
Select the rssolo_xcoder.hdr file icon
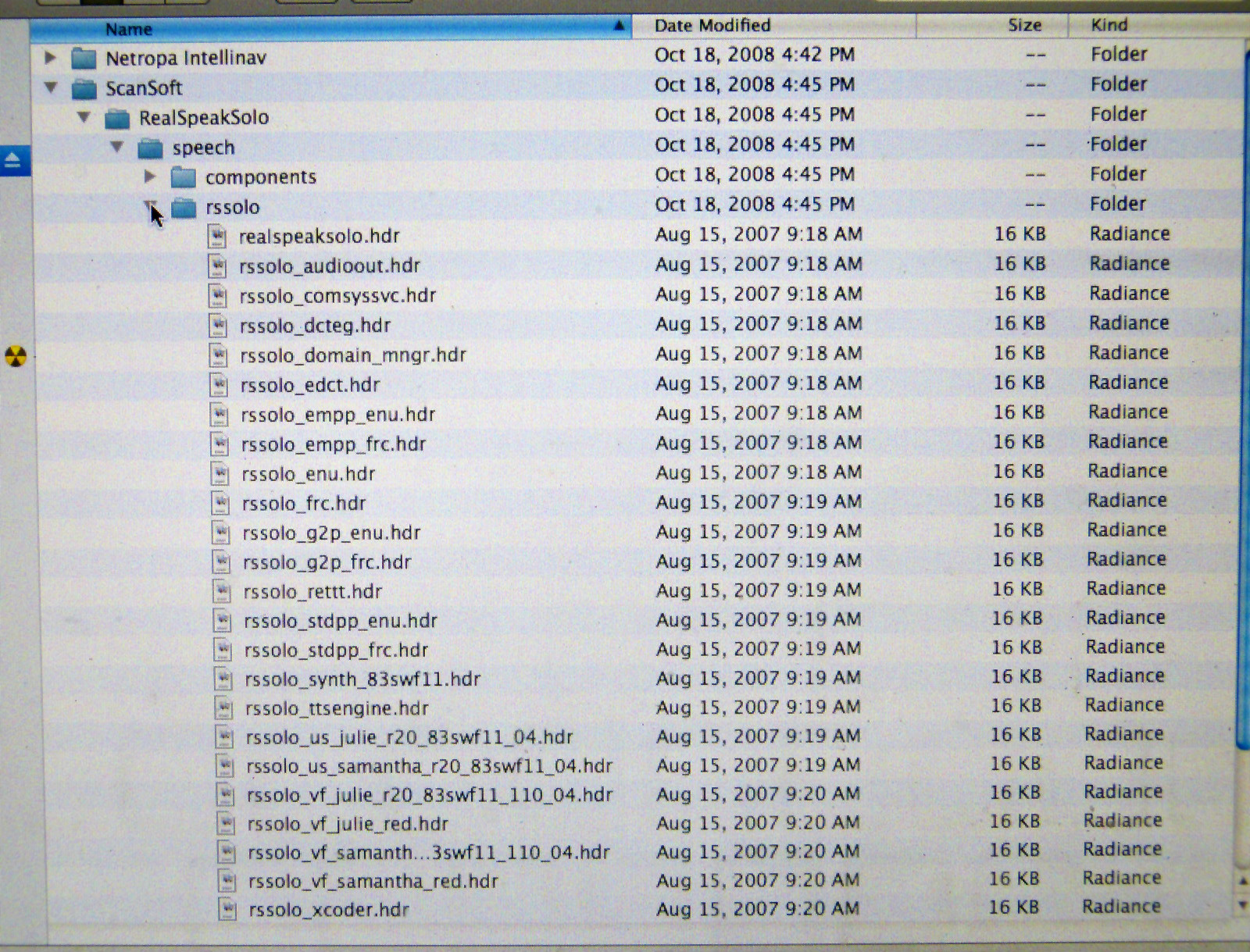[227, 909]
